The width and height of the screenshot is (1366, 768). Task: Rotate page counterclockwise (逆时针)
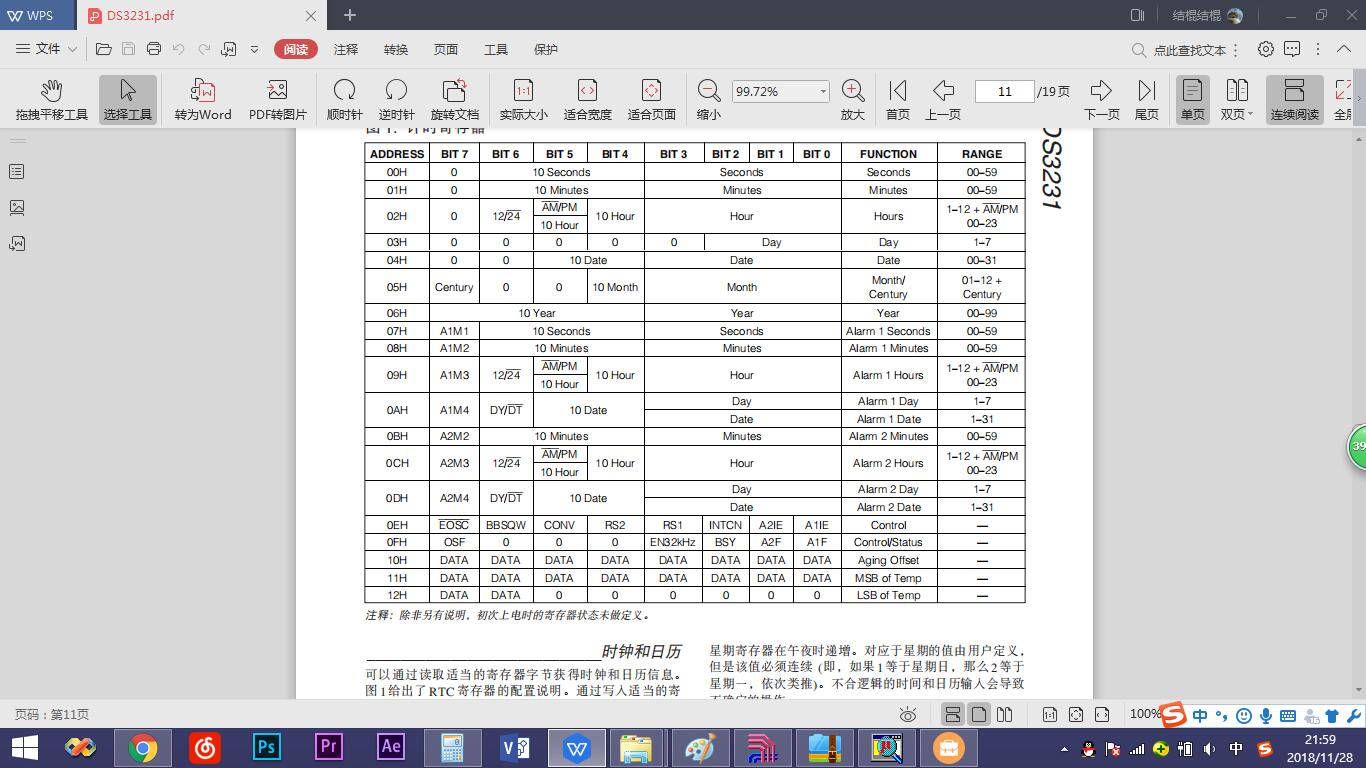(x=396, y=100)
